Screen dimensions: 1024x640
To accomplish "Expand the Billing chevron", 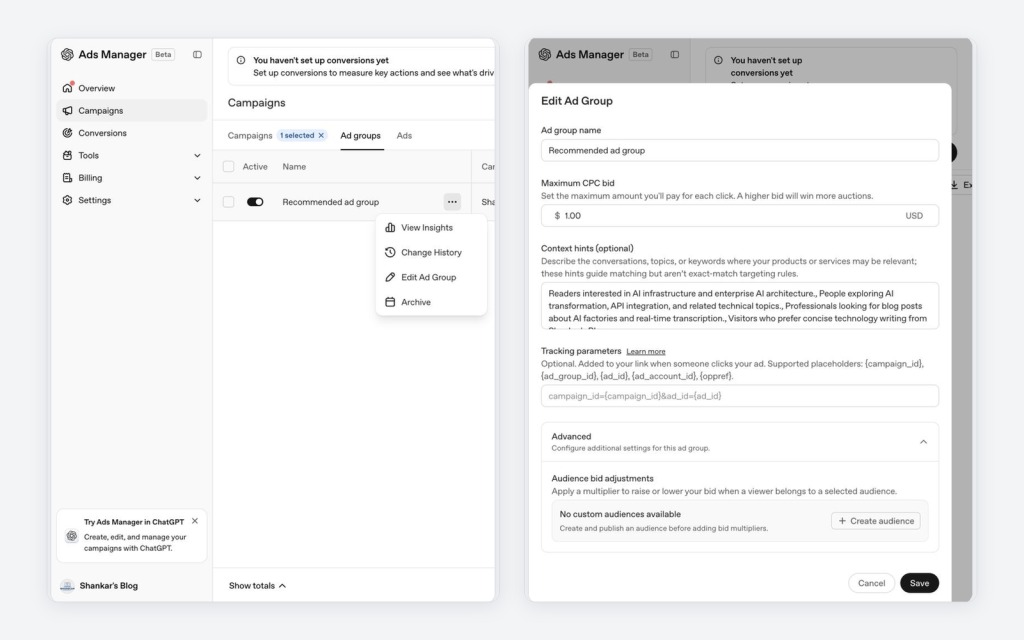I will pyautogui.click(x=197, y=178).
